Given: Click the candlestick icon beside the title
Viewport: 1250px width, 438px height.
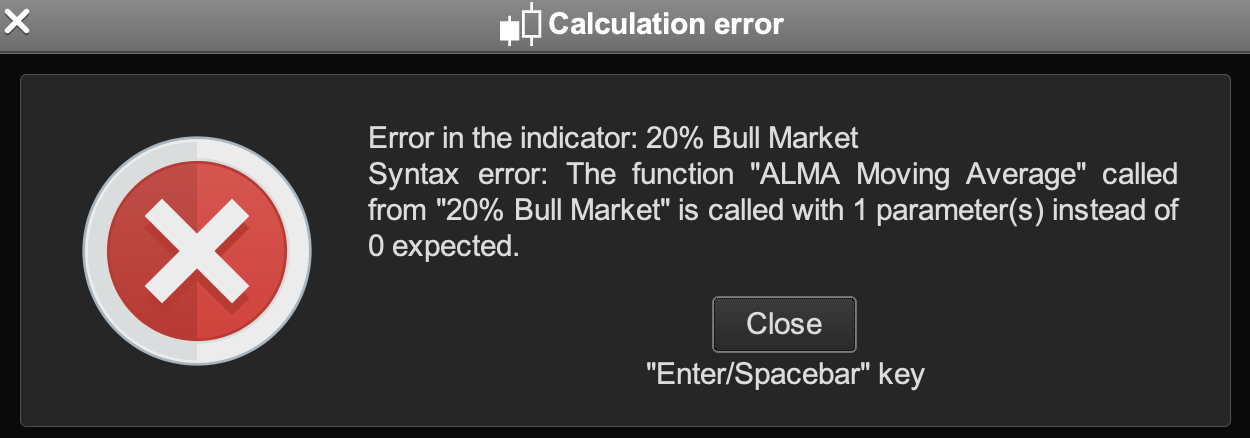Looking at the screenshot, I should tap(520, 24).
